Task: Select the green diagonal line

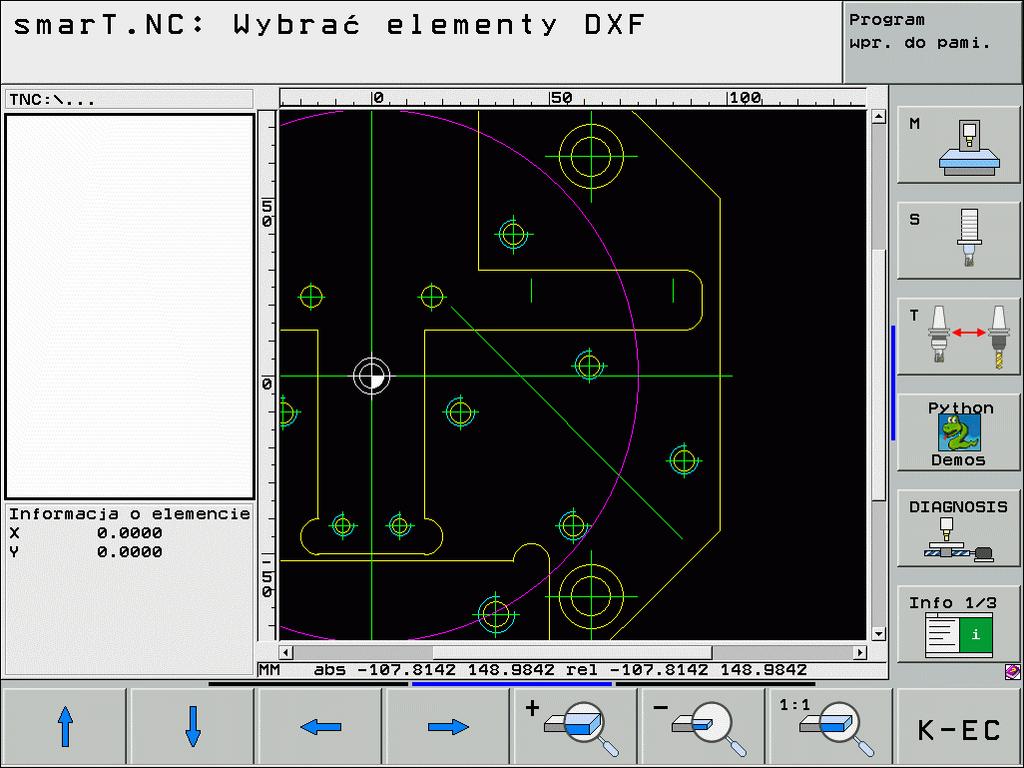Action: (x=566, y=423)
